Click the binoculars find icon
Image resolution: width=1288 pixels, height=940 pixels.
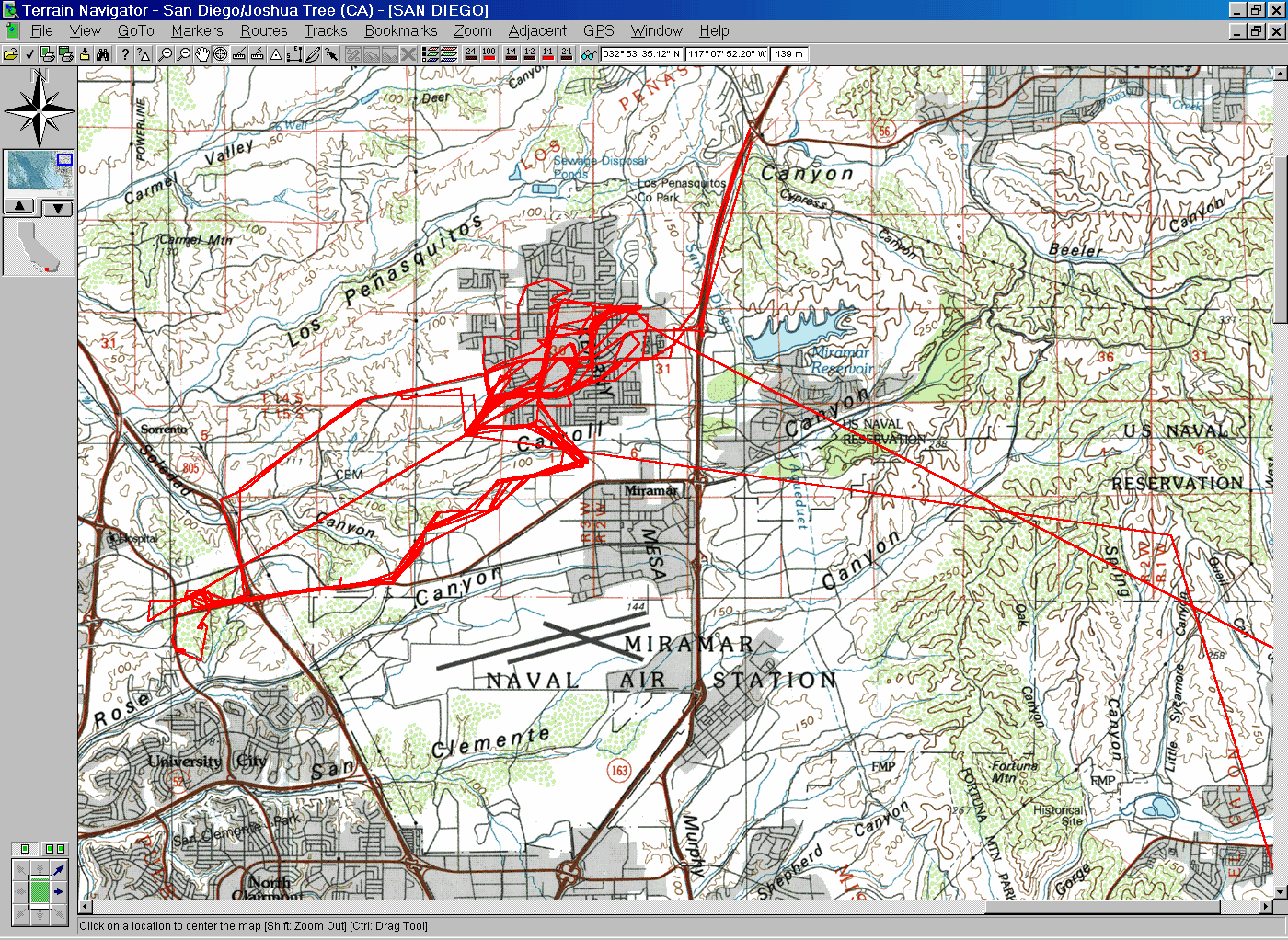pos(103,54)
